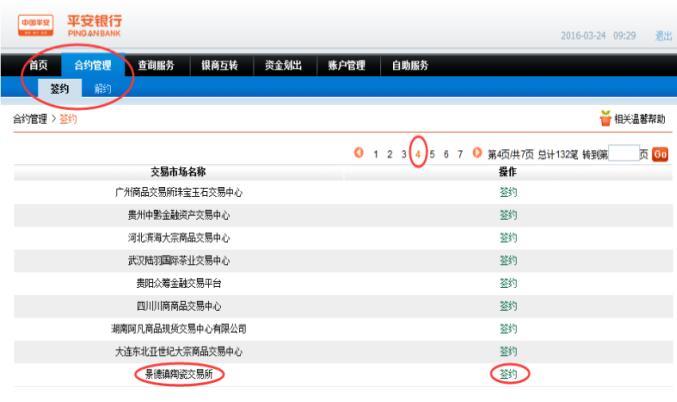Select the 银商互转 menu item
Screen dimensions: 677x402
[x=219, y=66]
